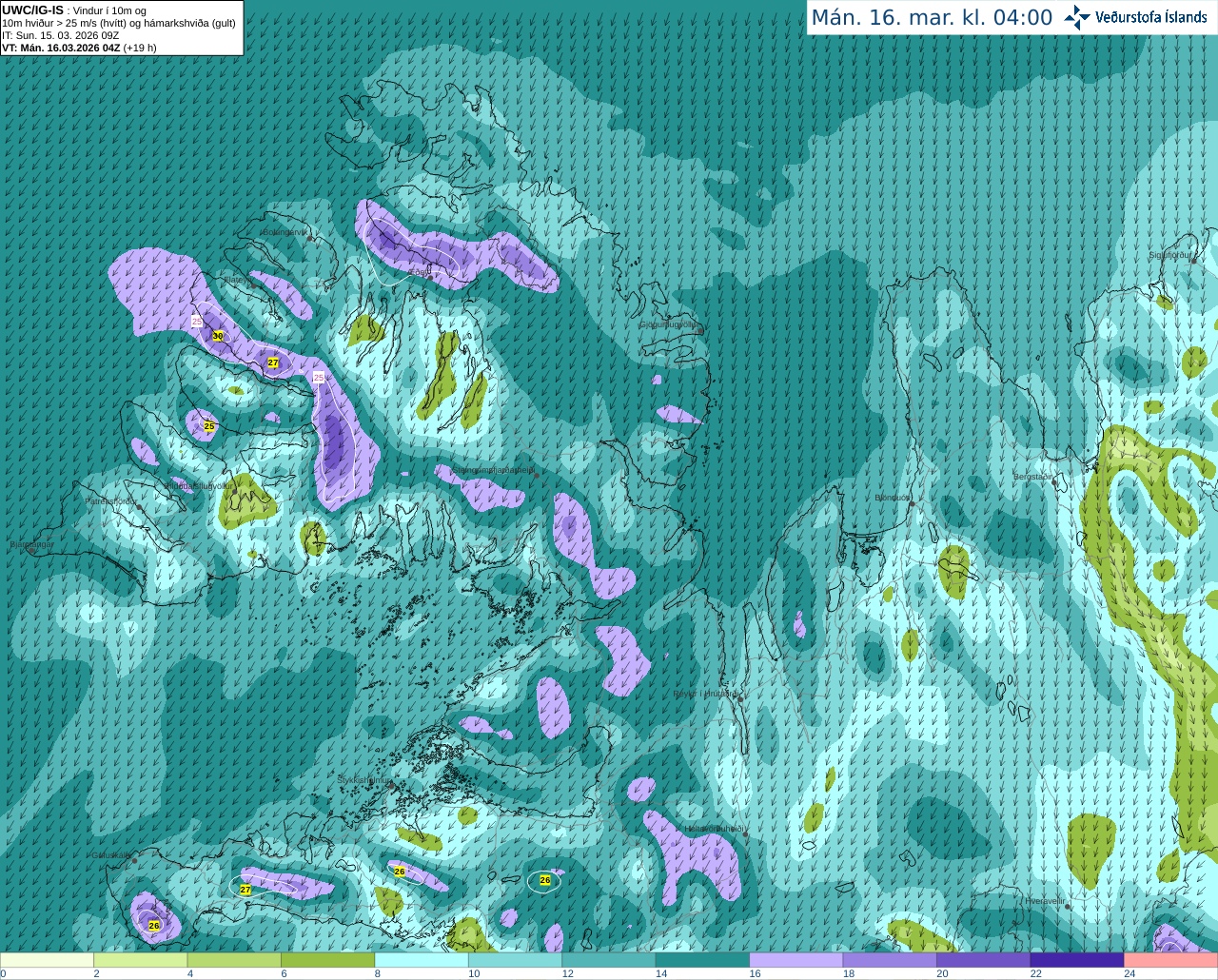The width and height of the screenshot is (1218, 980).
Task: Click the Bjargtangar station label
Action: [31, 544]
